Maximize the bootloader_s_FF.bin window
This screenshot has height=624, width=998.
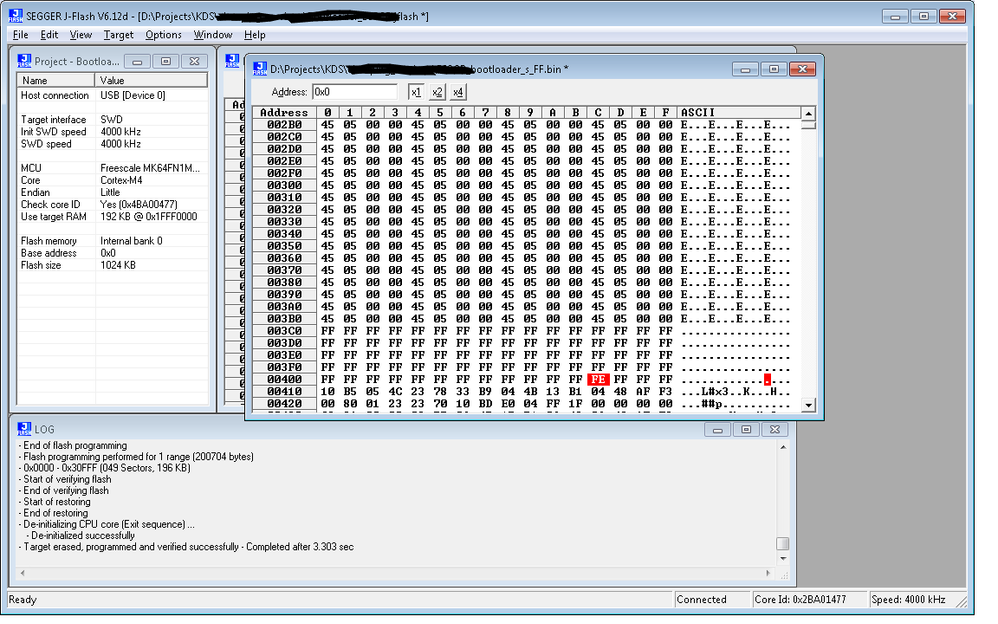coord(774,69)
